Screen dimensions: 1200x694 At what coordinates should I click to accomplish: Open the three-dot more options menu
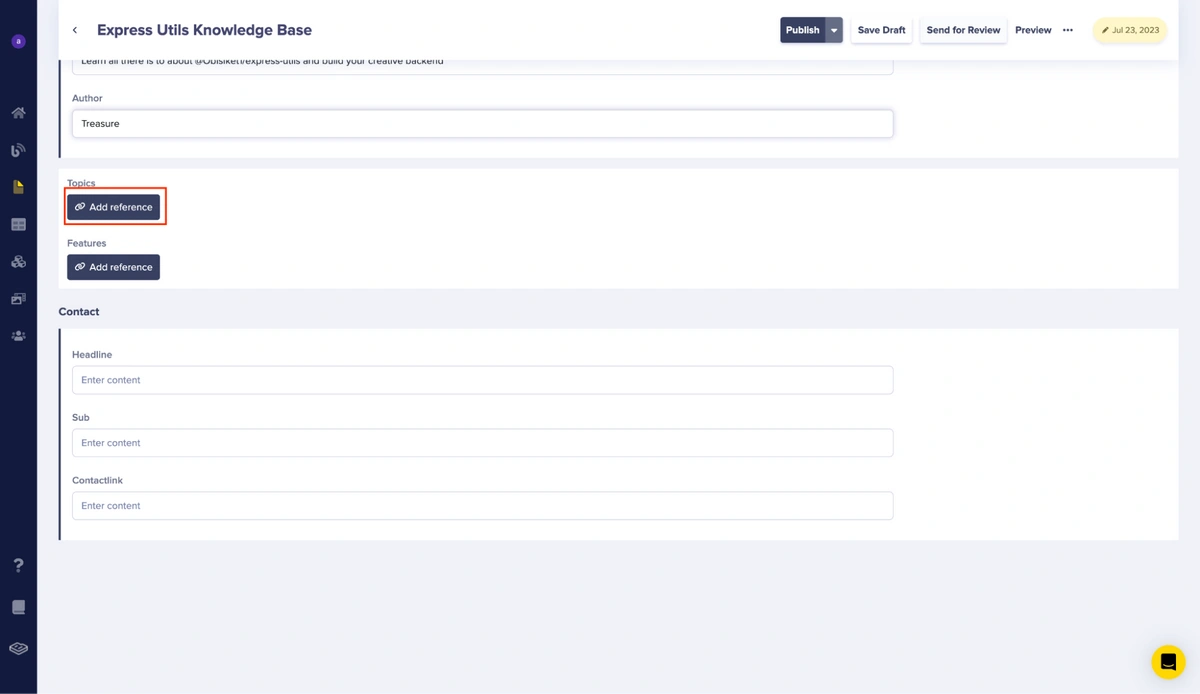click(x=1068, y=30)
